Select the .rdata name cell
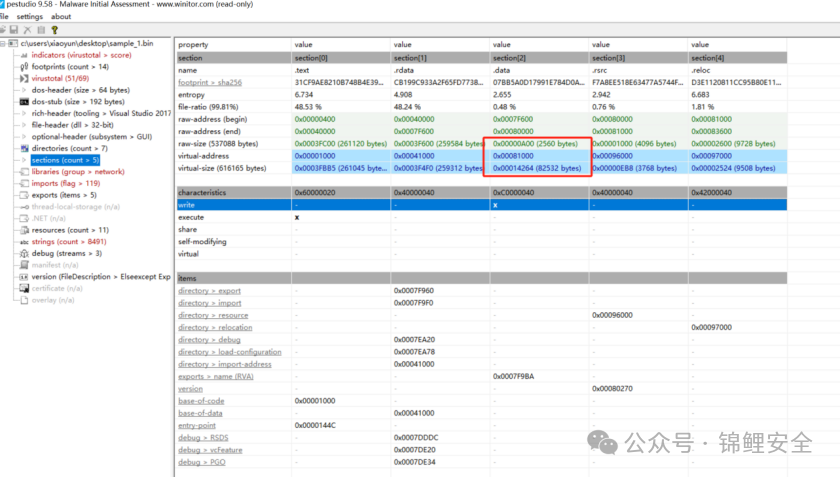The width and height of the screenshot is (840, 477). pyautogui.click(x=440, y=70)
